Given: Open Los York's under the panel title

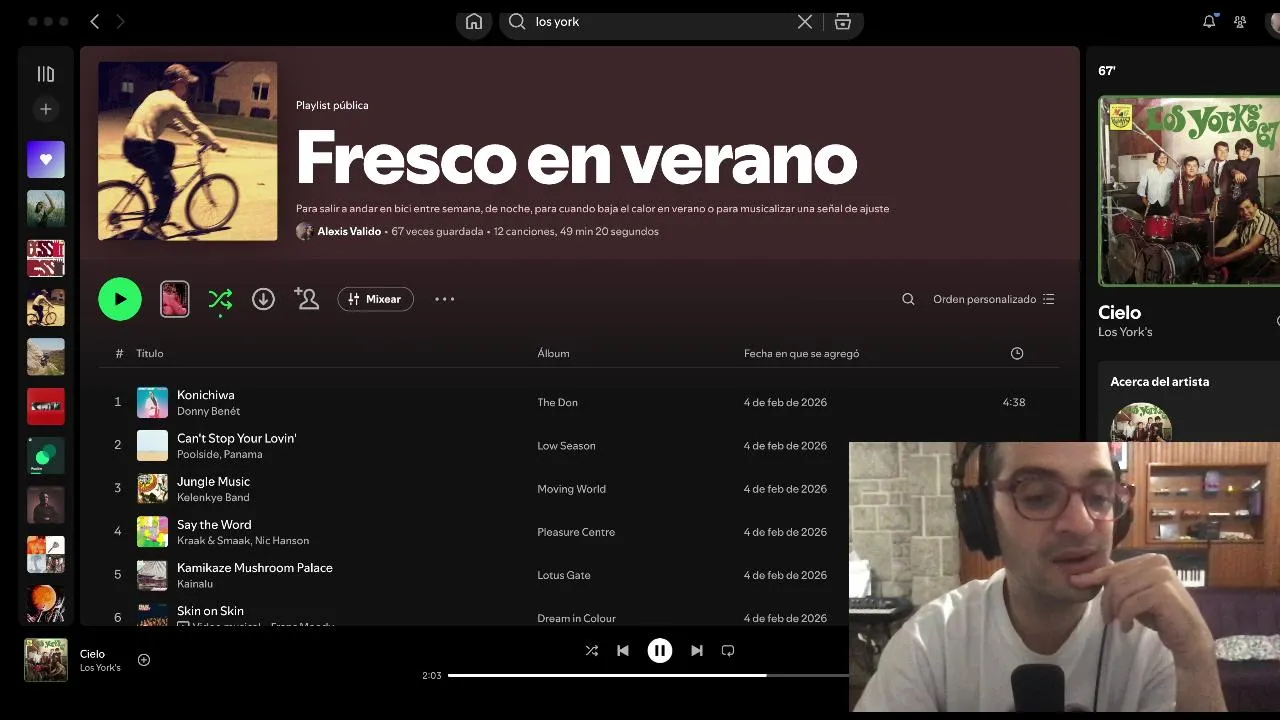Looking at the screenshot, I should [1125, 332].
